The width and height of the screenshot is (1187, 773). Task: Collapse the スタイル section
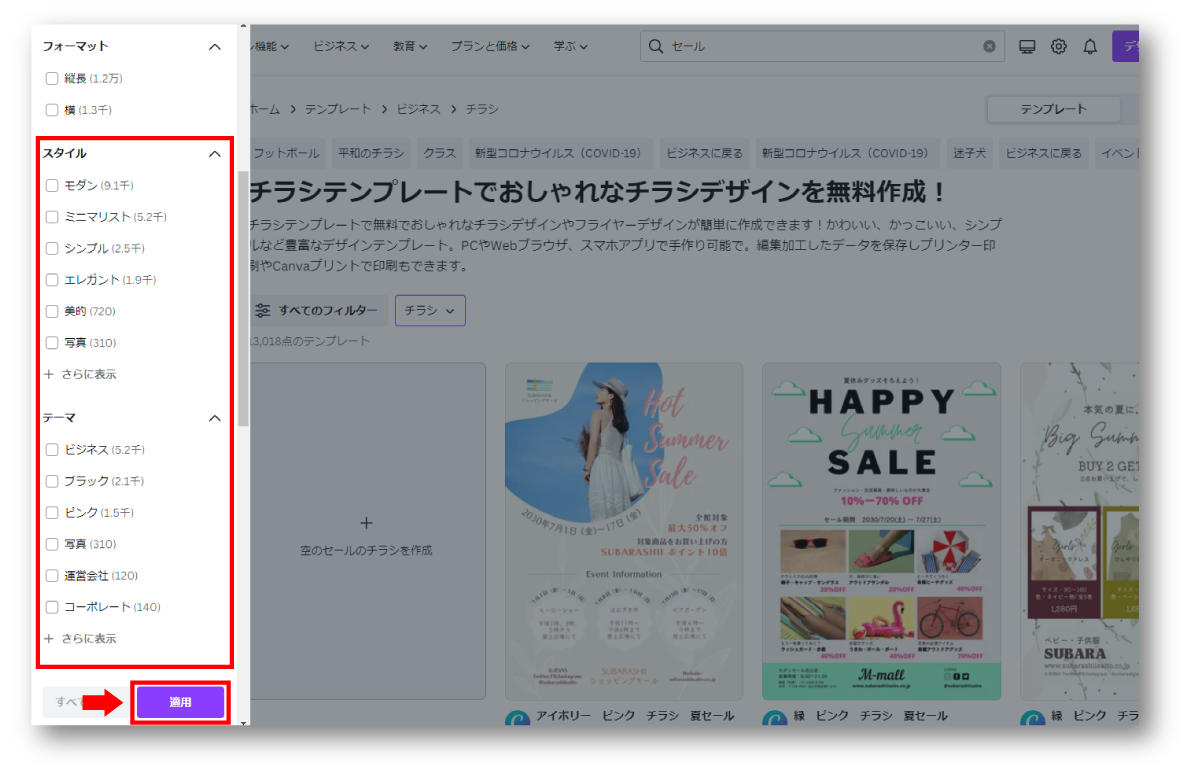[x=214, y=153]
